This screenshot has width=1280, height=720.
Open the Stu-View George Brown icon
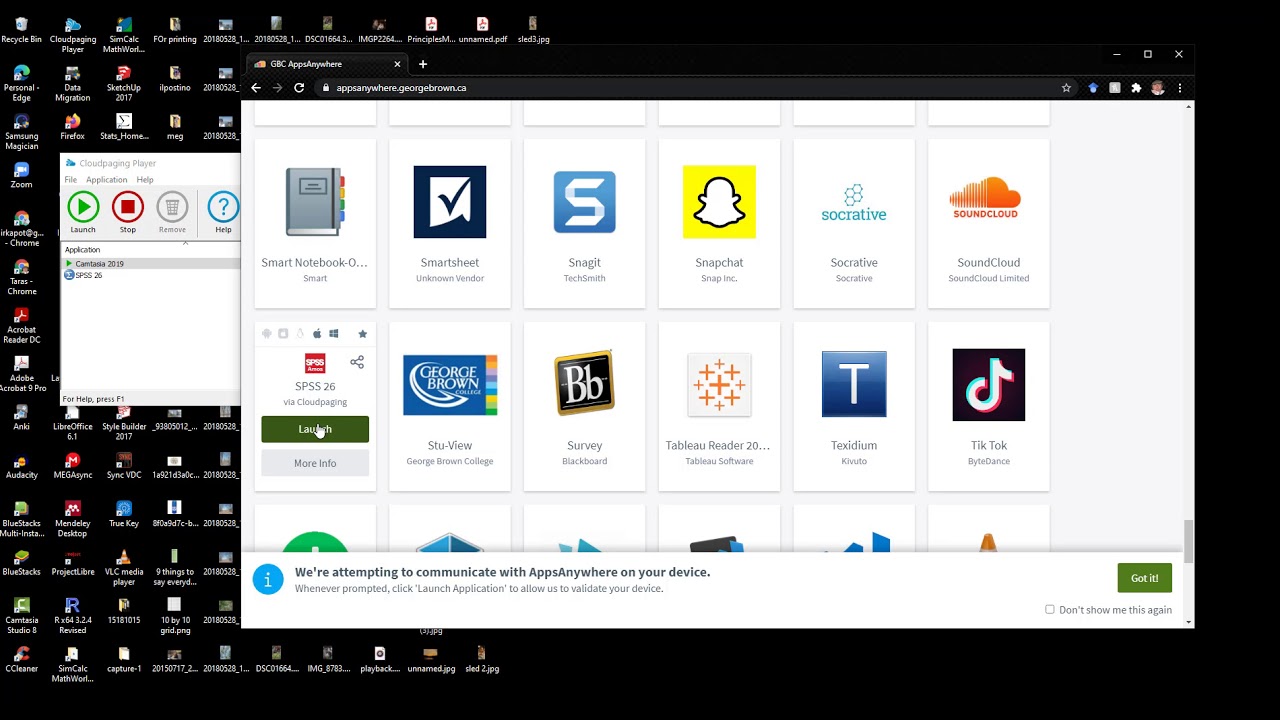click(450, 385)
